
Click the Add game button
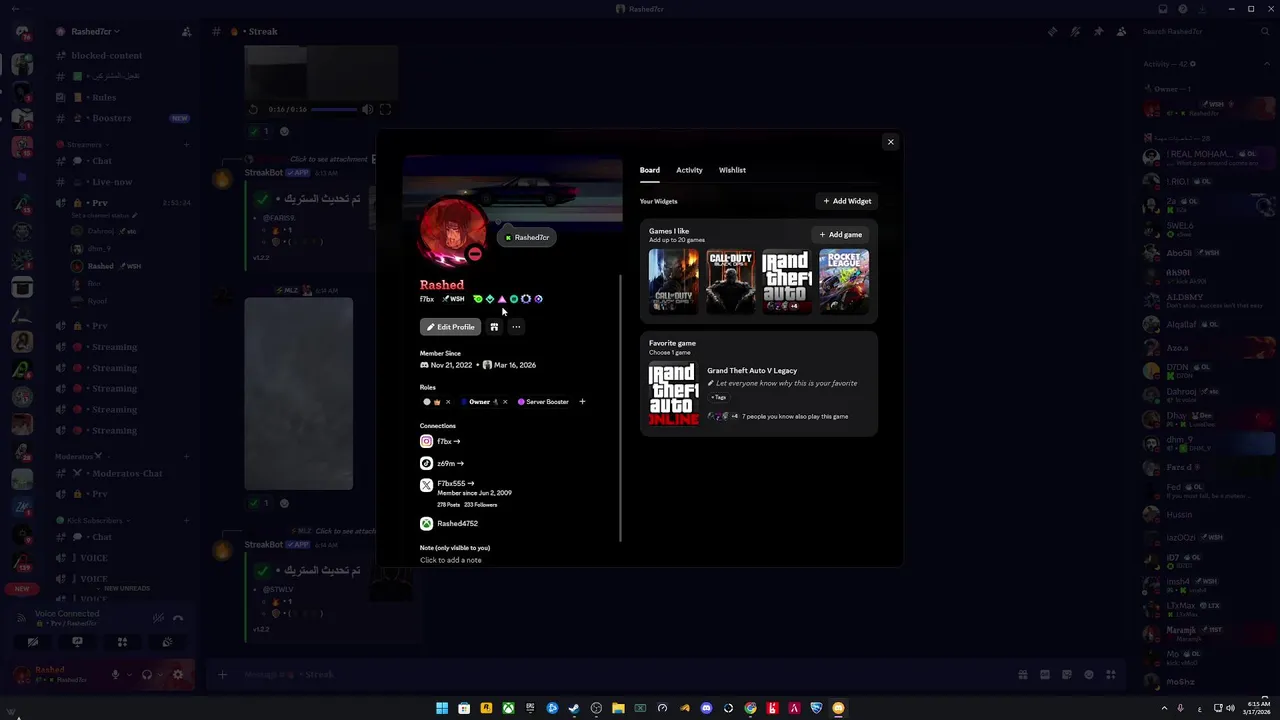(x=840, y=235)
